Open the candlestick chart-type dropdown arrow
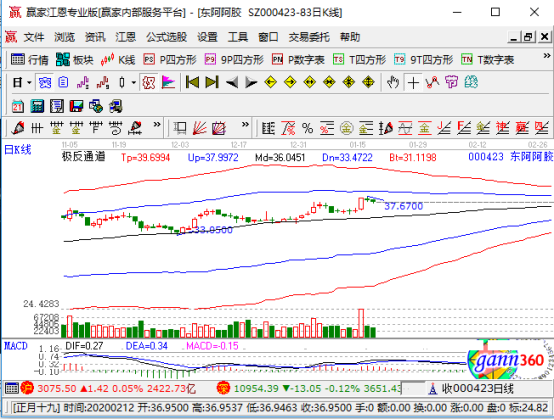 [x=134, y=83]
